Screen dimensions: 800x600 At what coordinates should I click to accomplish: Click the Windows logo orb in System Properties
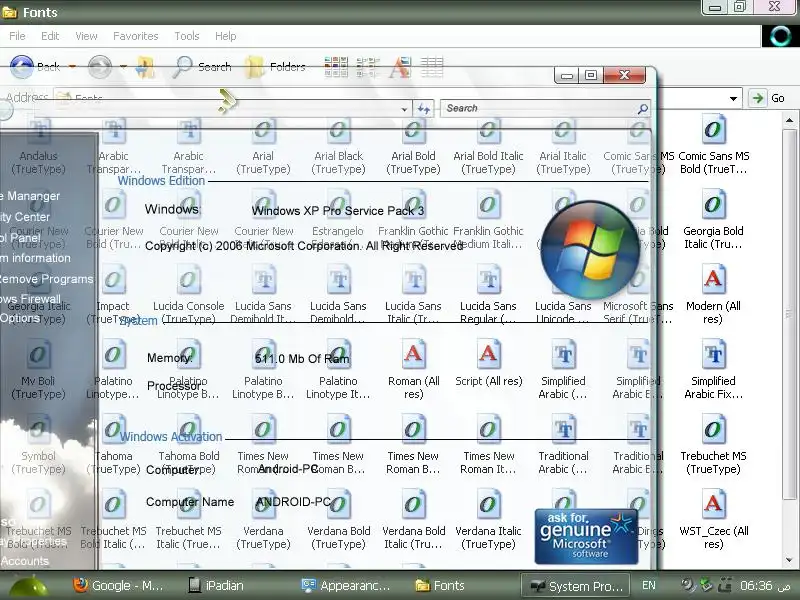point(589,250)
